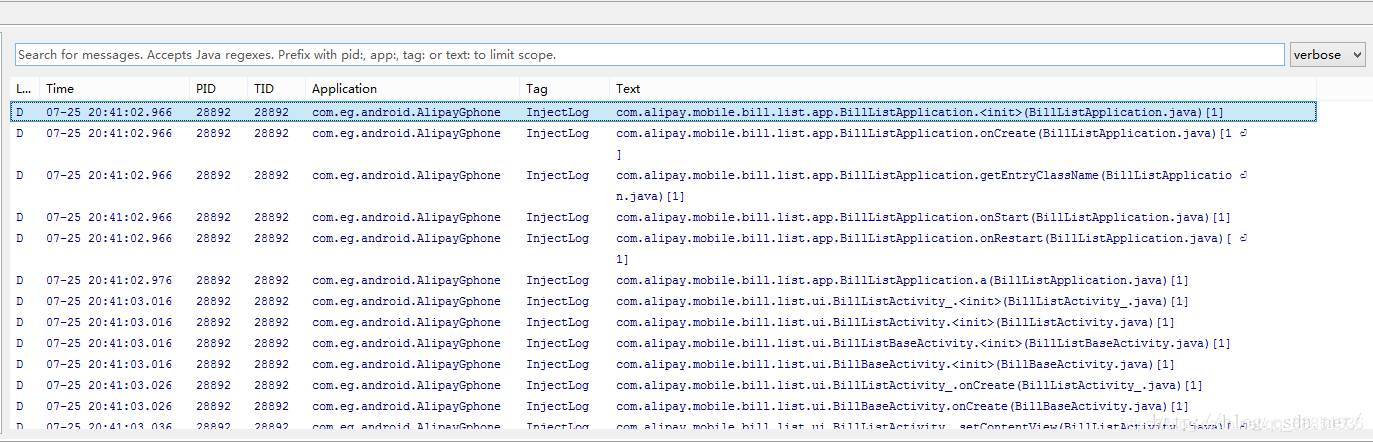Select the BillListApplication.<init> log entry

pos(663,112)
